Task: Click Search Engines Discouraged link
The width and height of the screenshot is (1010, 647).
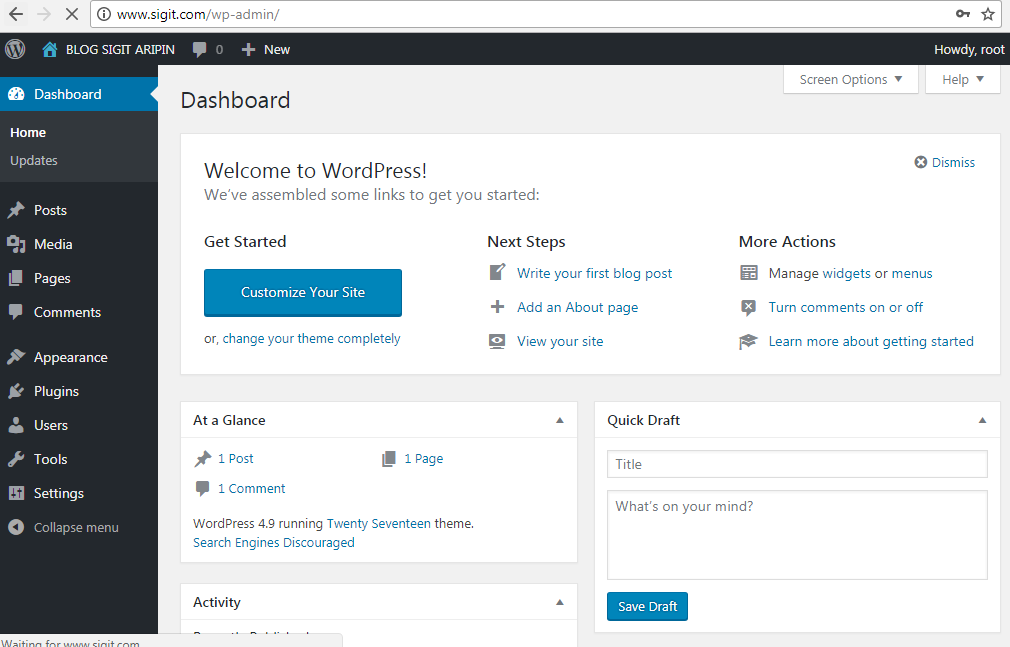Action: click(274, 543)
